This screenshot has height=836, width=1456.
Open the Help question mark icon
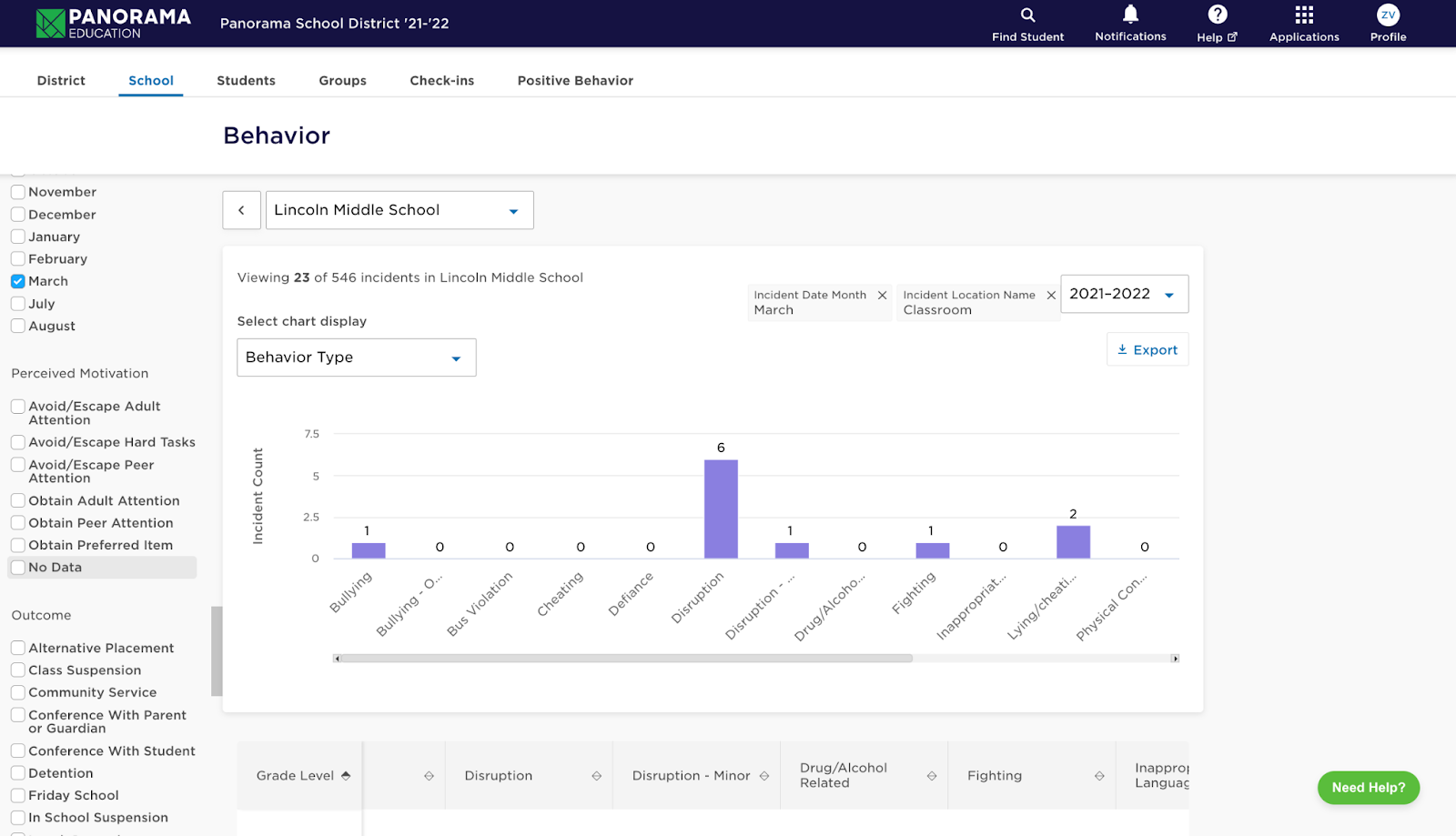(x=1217, y=15)
